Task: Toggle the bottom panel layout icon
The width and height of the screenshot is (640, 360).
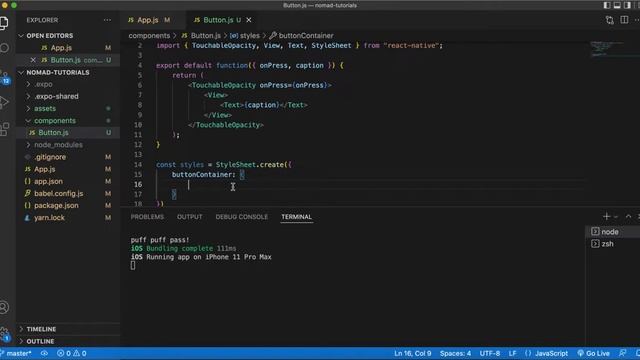Action: coord(617,5)
